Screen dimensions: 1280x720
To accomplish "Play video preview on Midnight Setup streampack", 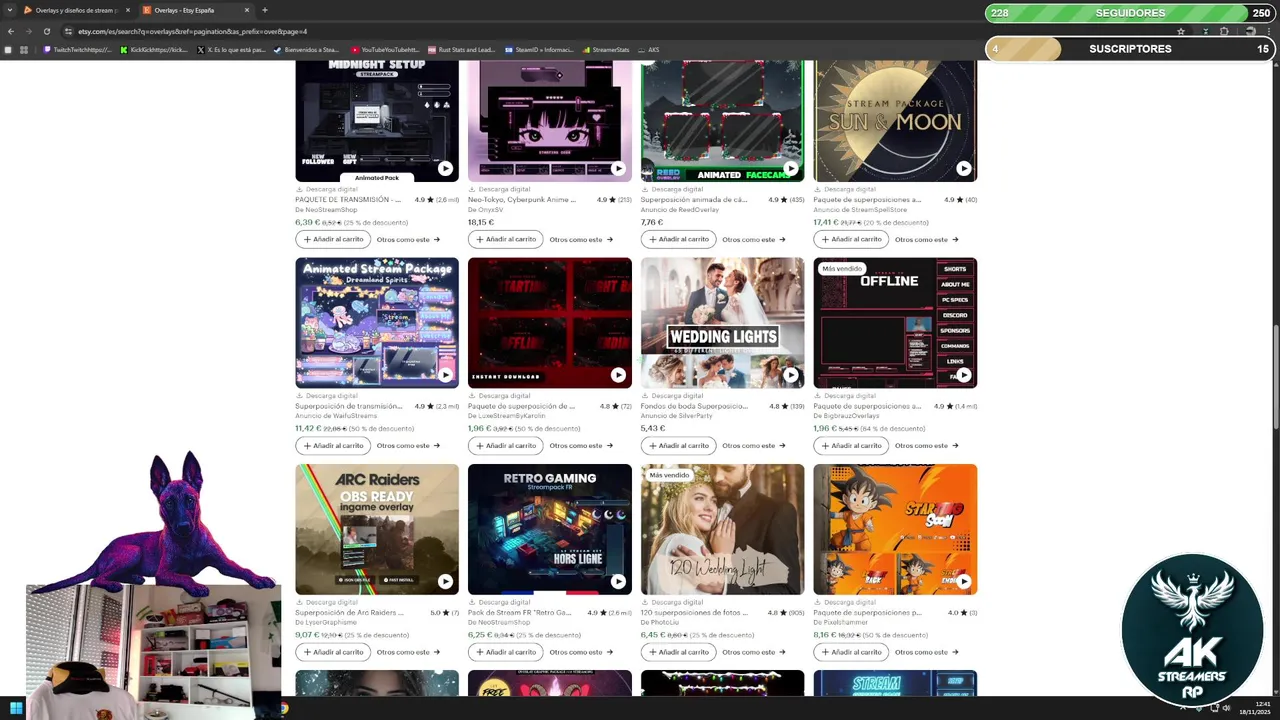I will tap(445, 168).
